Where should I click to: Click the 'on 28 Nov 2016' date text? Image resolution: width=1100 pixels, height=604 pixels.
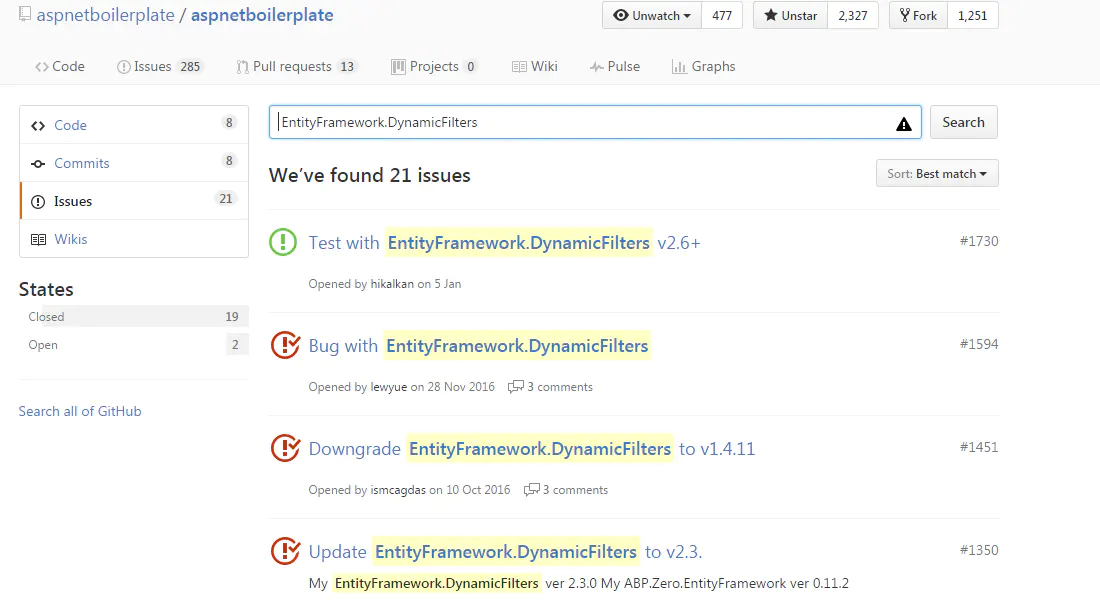[x=452, y=387]
